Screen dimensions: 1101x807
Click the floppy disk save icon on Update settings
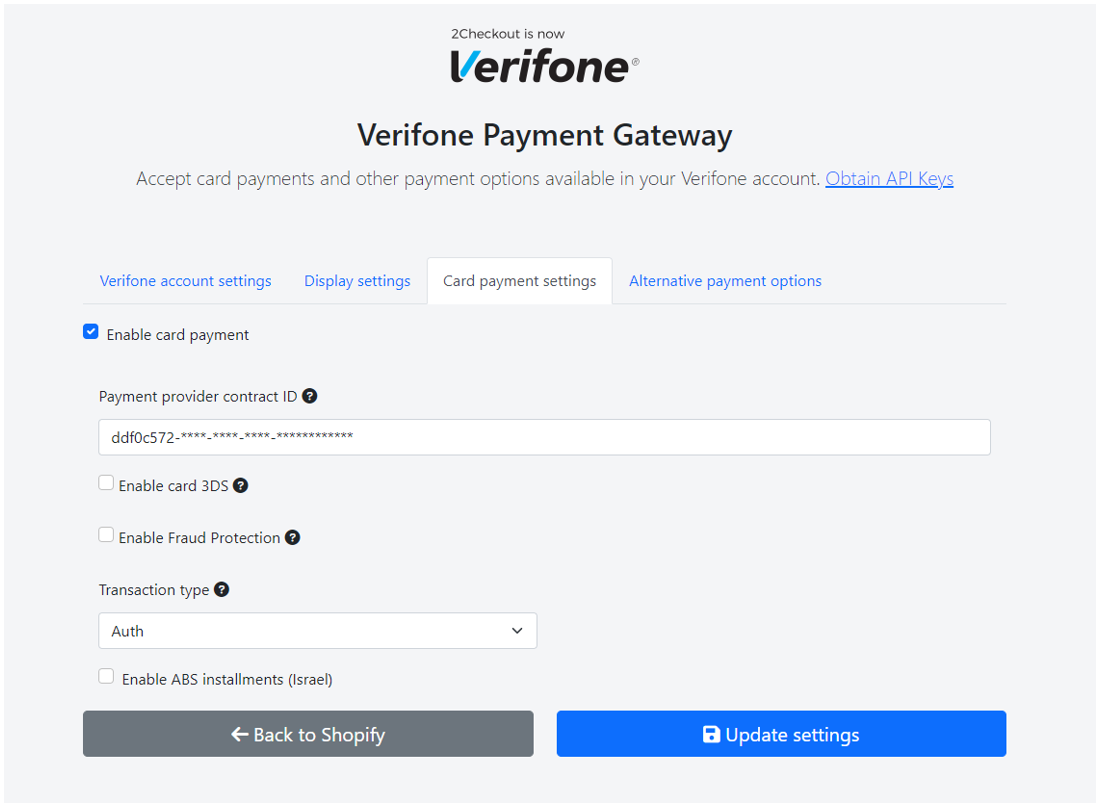click(711, 735)
